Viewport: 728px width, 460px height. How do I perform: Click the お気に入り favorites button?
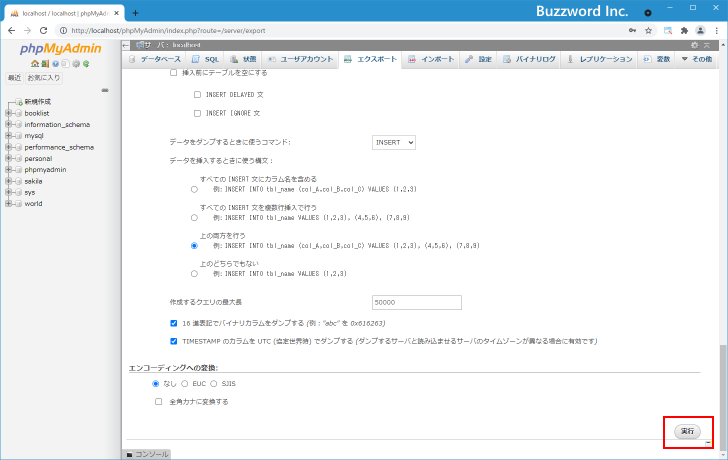pyautogui.click(x=44, y=78)
